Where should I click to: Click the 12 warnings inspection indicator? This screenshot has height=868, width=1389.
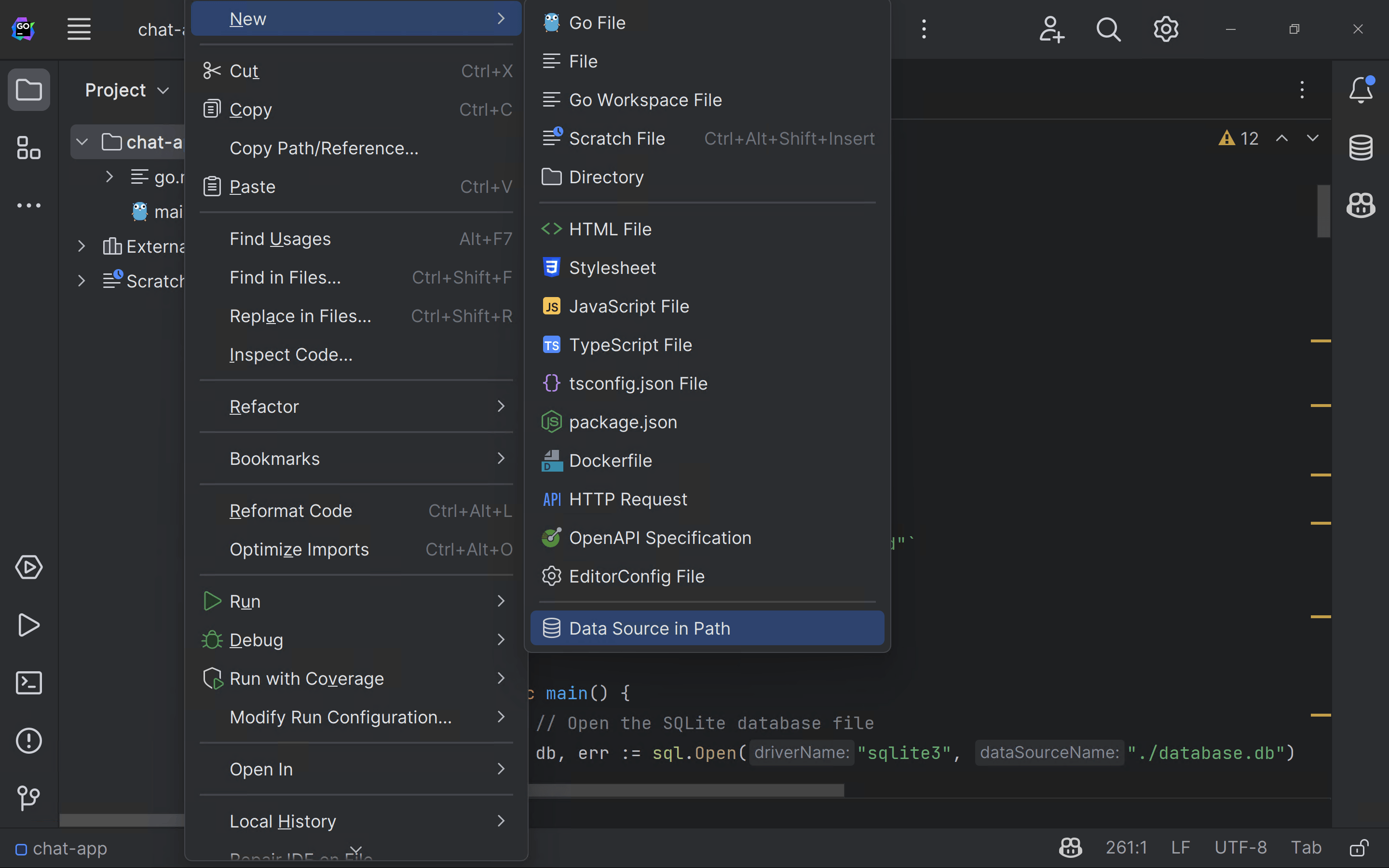pos(1238,138)
